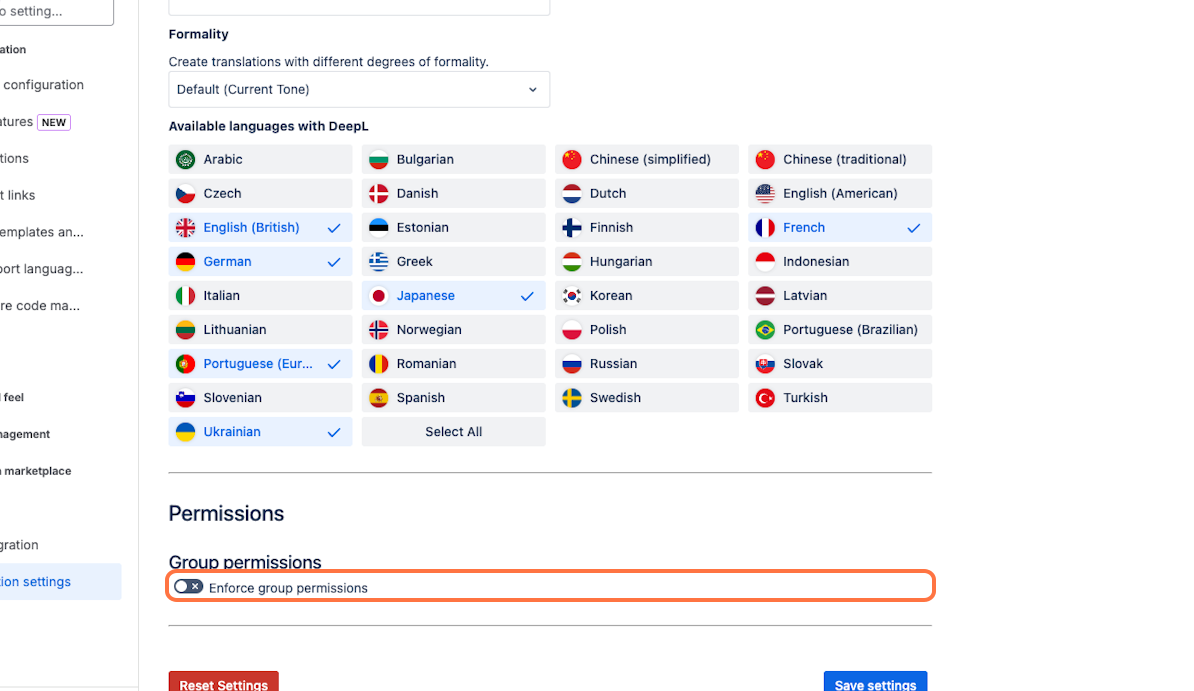
Task: Deselect the Ukrainian language option
Action: 260,432
